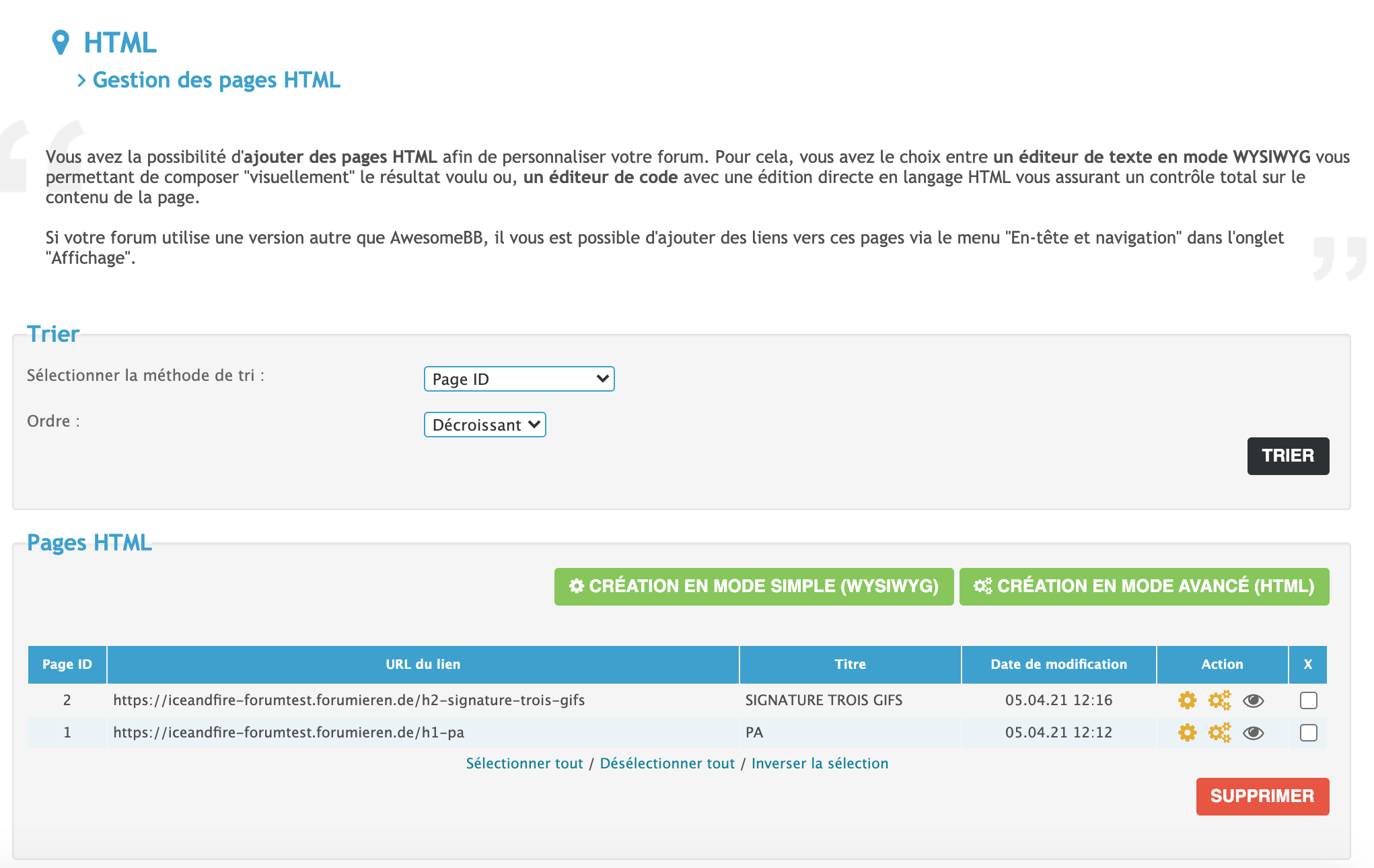Click the HTML heading title
The image size is (1374, 868).
tap(120, 42)
